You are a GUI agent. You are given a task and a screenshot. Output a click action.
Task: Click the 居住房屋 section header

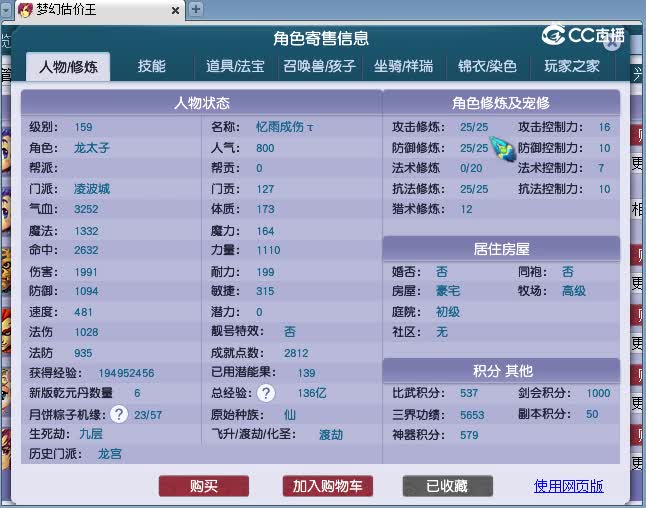(501, 249)
